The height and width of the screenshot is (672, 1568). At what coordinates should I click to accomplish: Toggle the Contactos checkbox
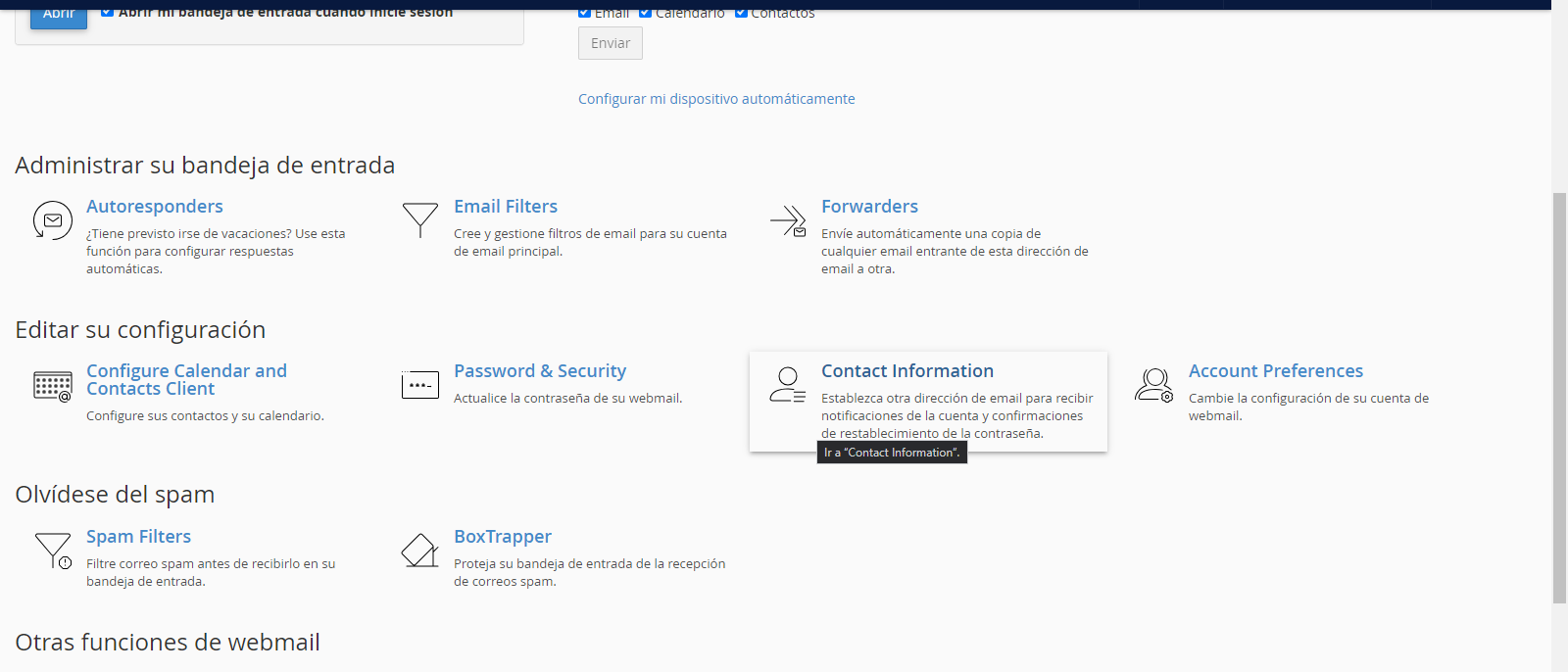(742, 13)
